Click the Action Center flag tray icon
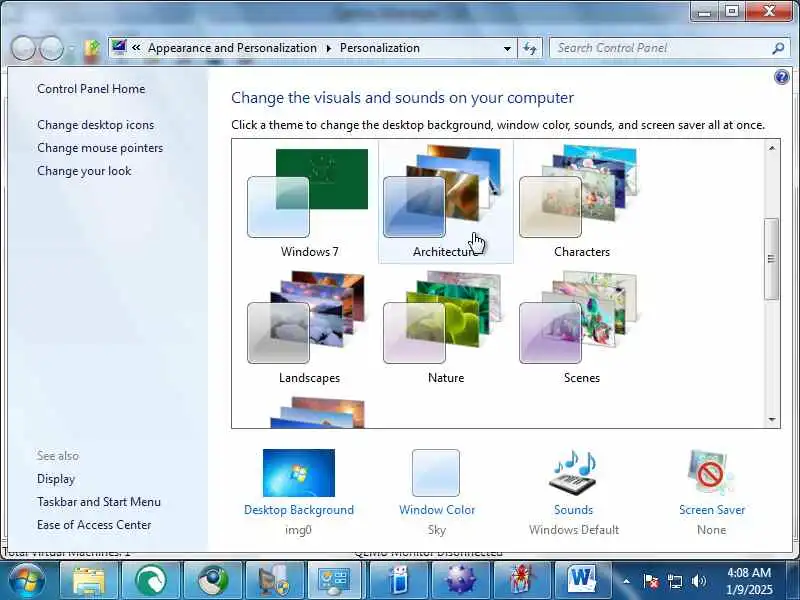 (651, 581)
